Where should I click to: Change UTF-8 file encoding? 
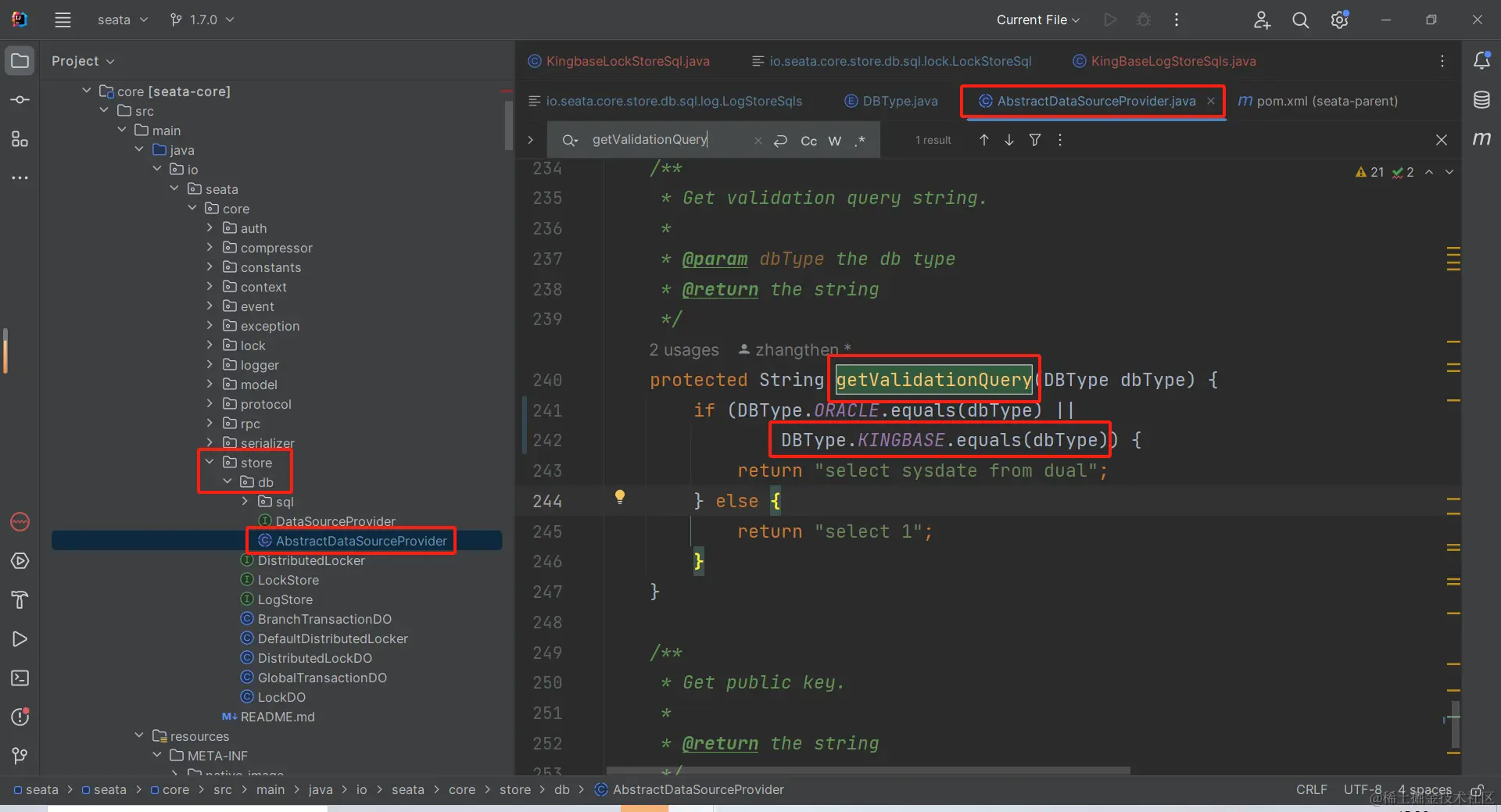(x=1363, y=789)
